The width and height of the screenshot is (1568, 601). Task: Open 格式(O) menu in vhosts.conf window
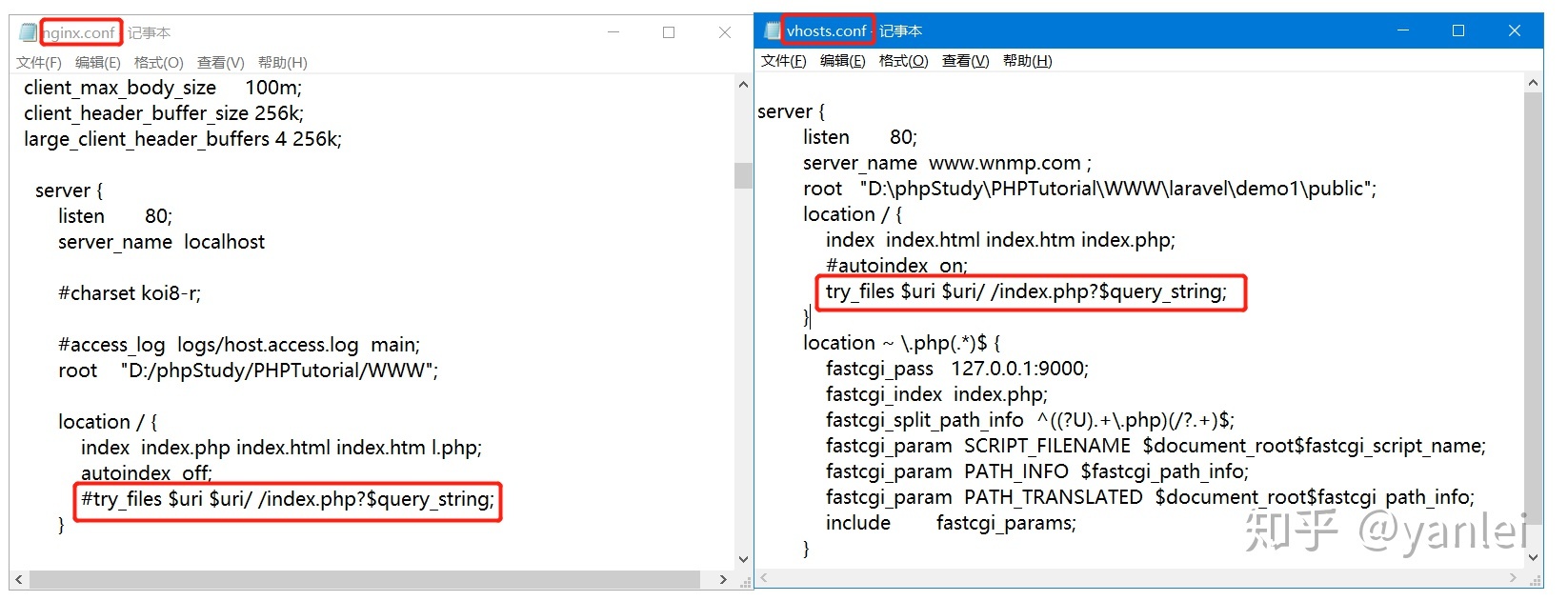pyautogui.click(x=904, y=61)
